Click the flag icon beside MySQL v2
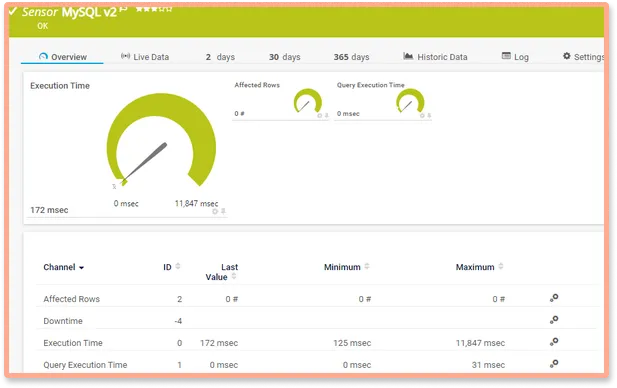617x388 pixels. 124,9
